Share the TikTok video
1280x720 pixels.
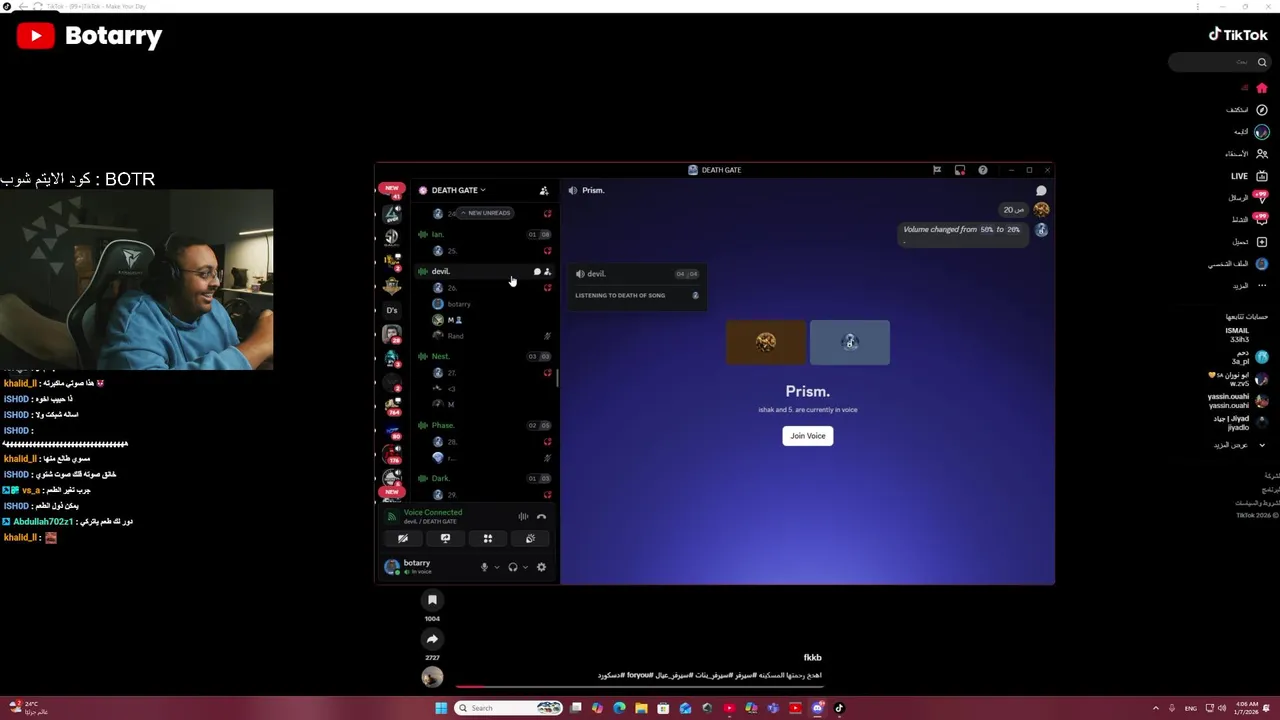(432, 639)
